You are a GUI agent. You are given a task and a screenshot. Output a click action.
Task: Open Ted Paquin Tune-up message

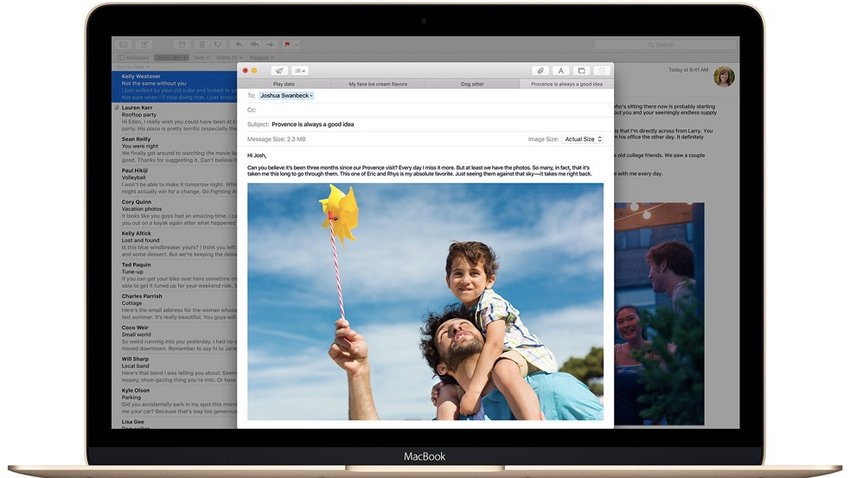(175, 275)
